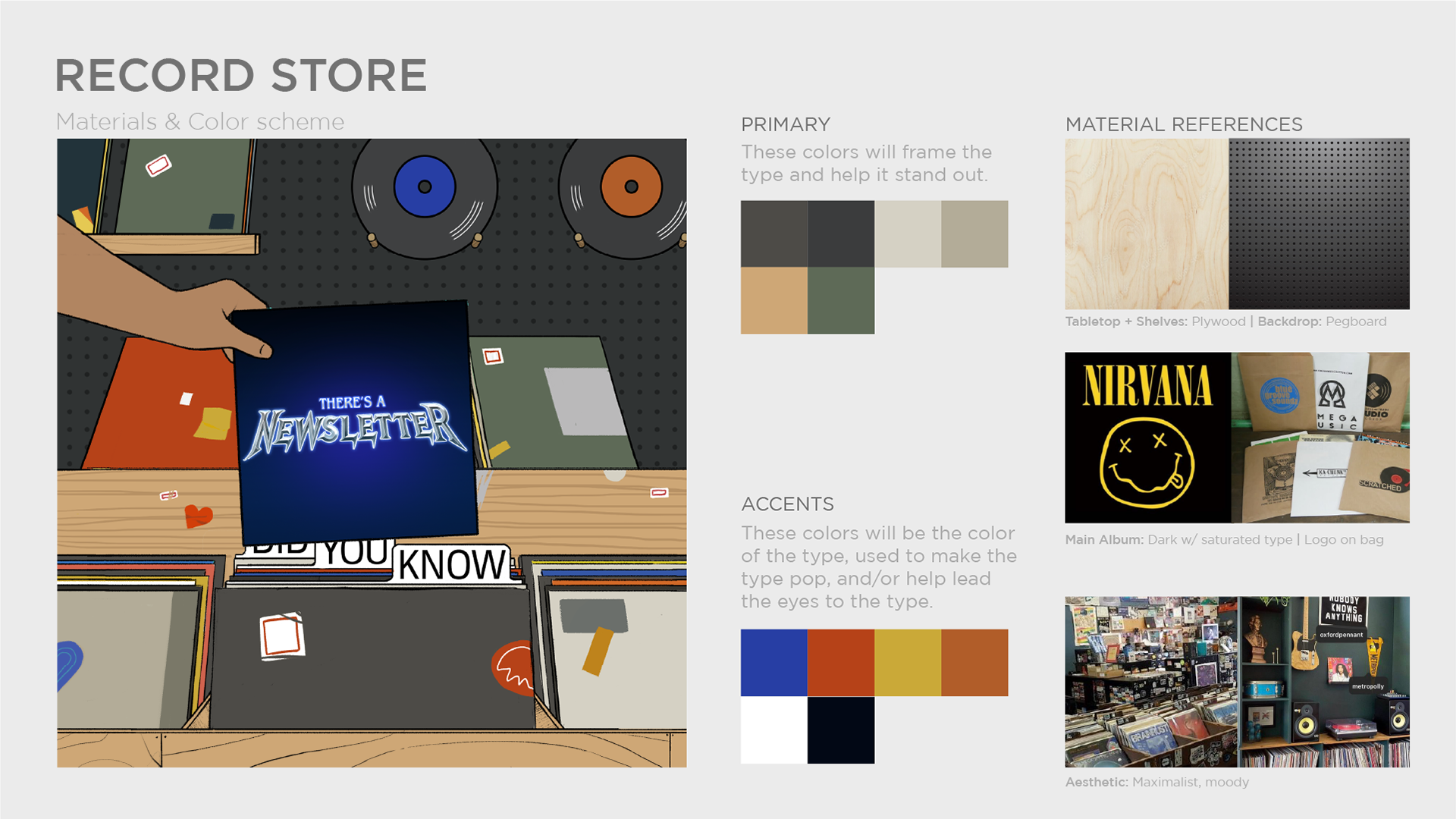The height and width of the screenshot is (819, 1456).
Task: Click the red heart sticker on tabletop
Action: click(x=199, y=516)
